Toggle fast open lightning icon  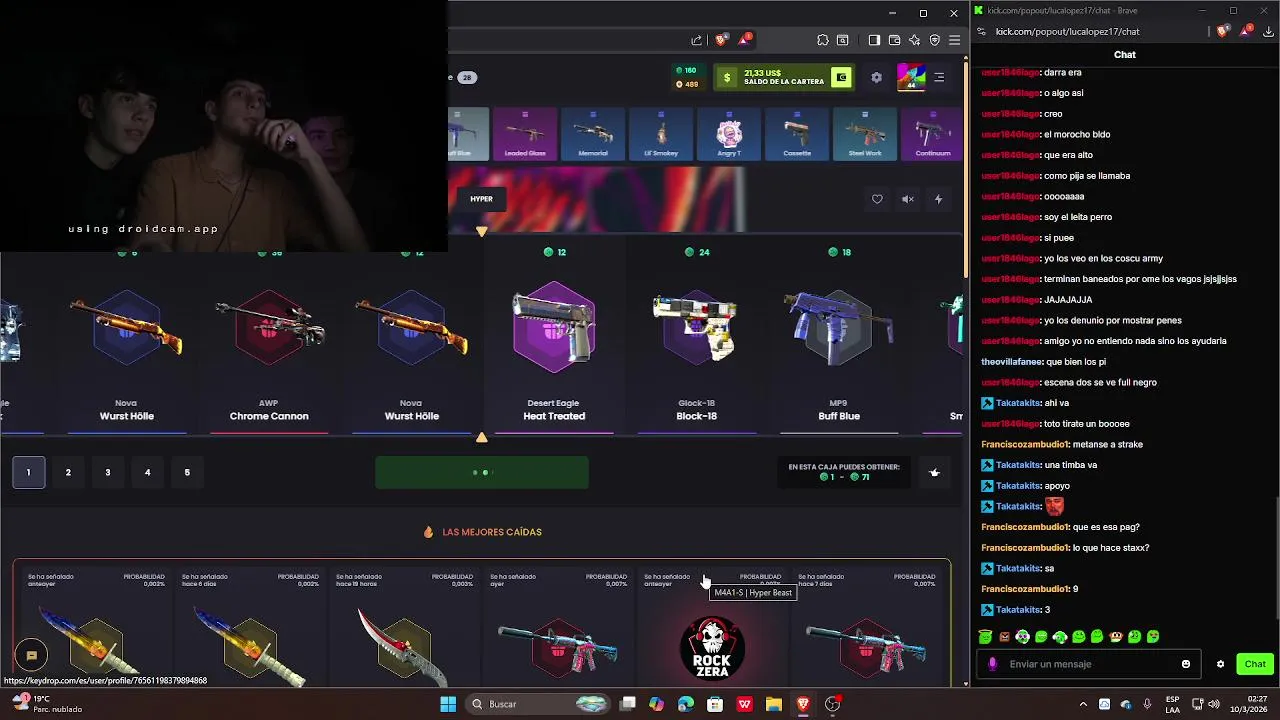pyautogui.click(x=938, y=199)
